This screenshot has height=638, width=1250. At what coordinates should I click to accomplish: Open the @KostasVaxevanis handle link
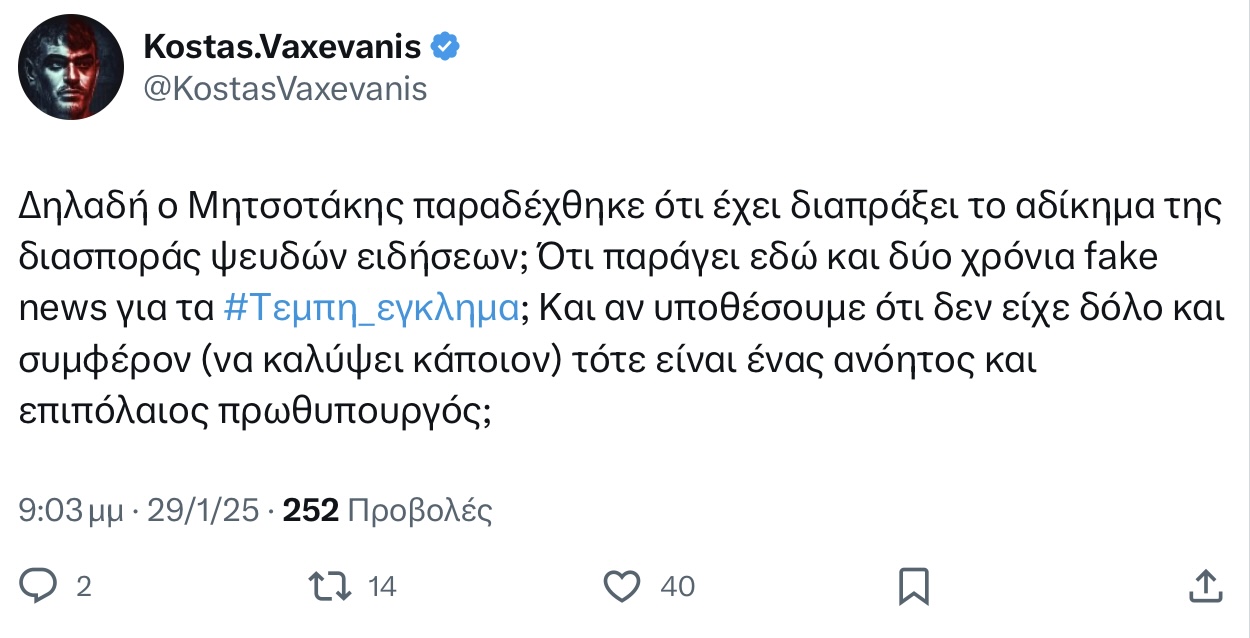tap(286, 89)
